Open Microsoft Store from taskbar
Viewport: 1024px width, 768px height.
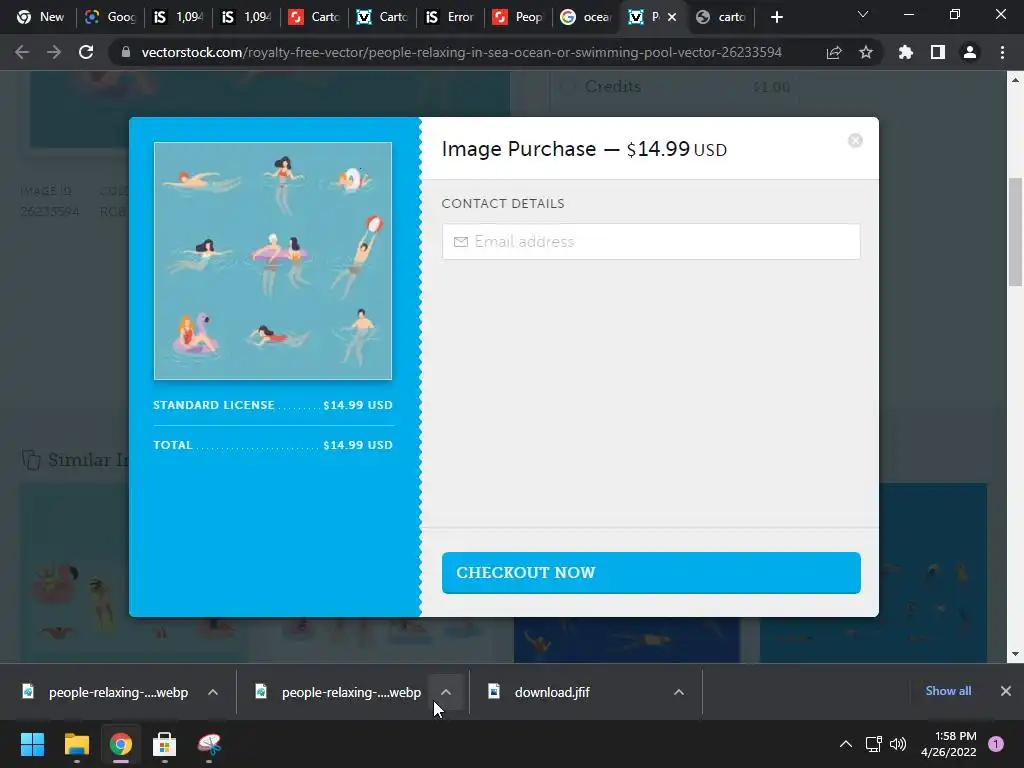coord(165,744)
